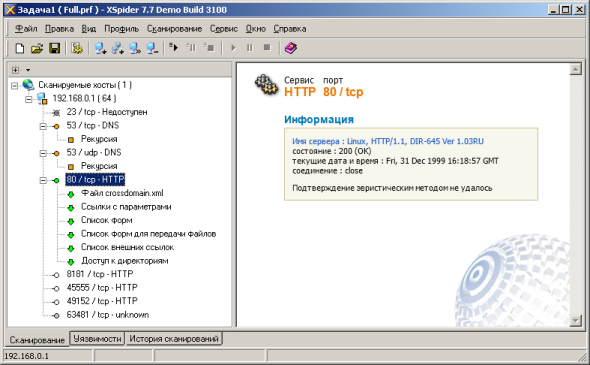Select '53 / udp - DNS' entry
This screenshot has width=590, height=365.
(94, 153)
